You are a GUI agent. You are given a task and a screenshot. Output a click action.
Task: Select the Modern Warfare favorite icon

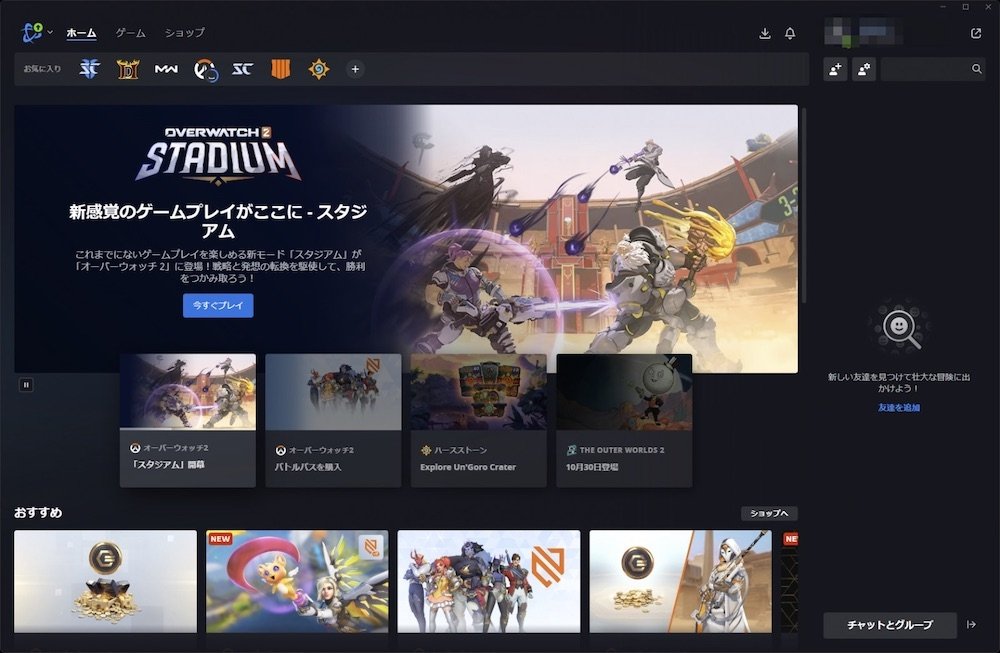pos(166,69)
